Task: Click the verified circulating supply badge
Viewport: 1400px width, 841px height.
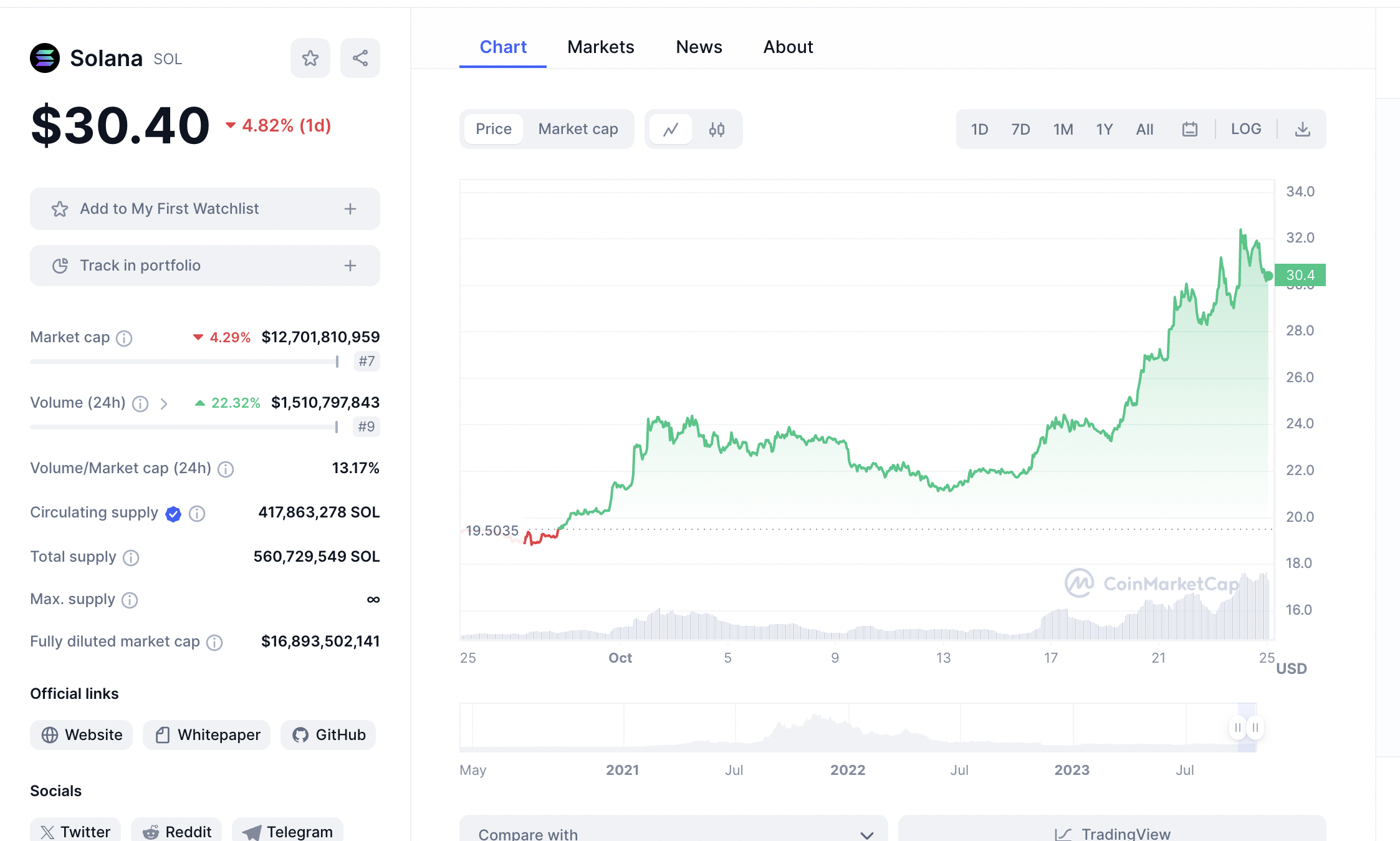Action: tap(173, 514)
